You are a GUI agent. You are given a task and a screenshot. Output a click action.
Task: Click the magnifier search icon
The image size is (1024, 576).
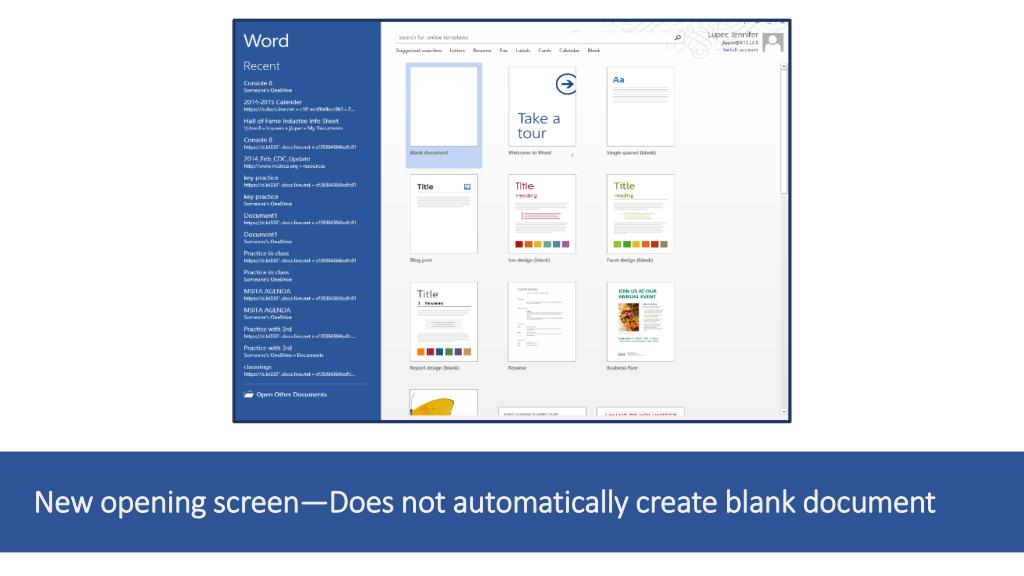677,38
